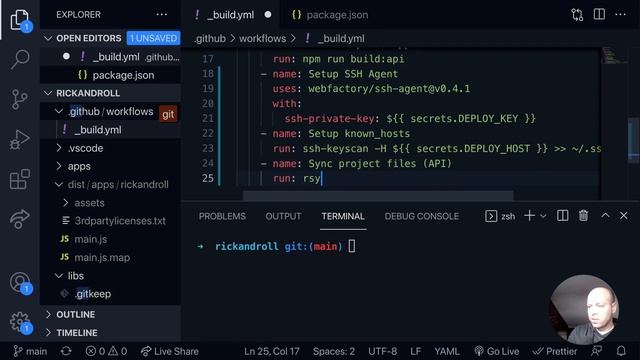Screen dimensions: 640x360
Task: Click Prettier in status bar
Action: coord(555,351)
